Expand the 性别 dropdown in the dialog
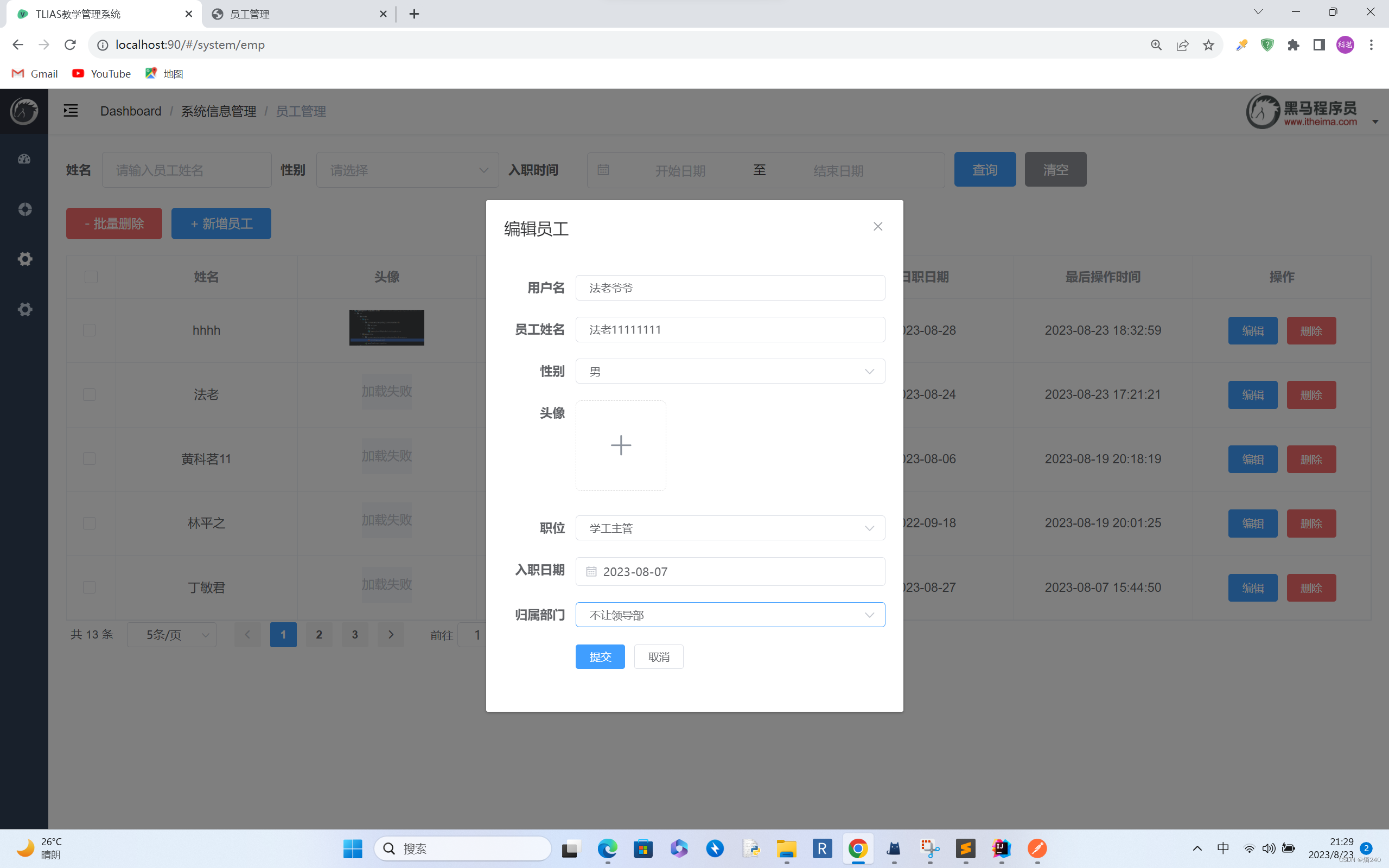Image resolution: width=1389 pixels, height=868 pixels. 730,372
